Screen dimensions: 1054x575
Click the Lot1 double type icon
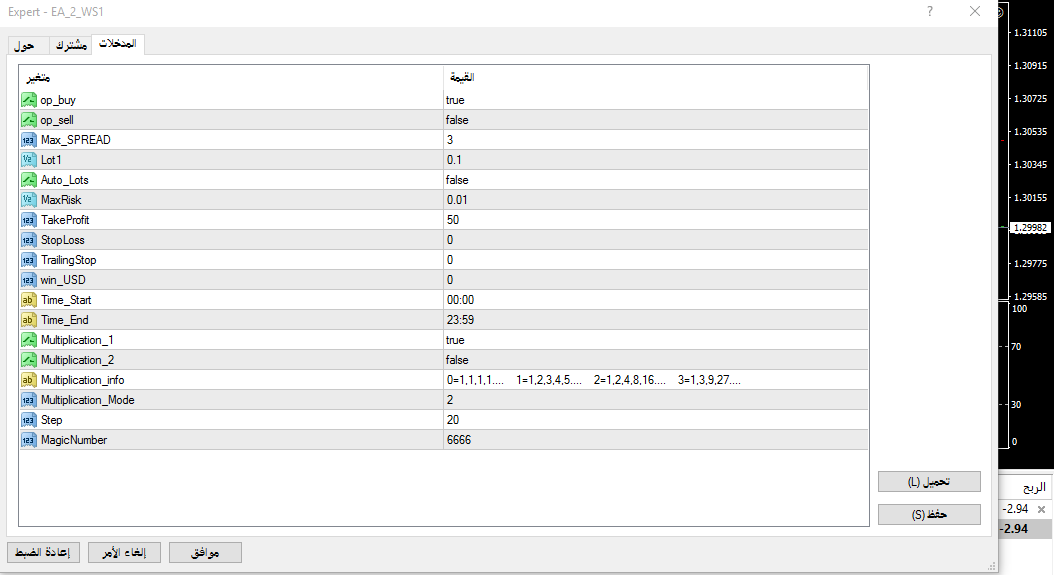pos(29,160)
